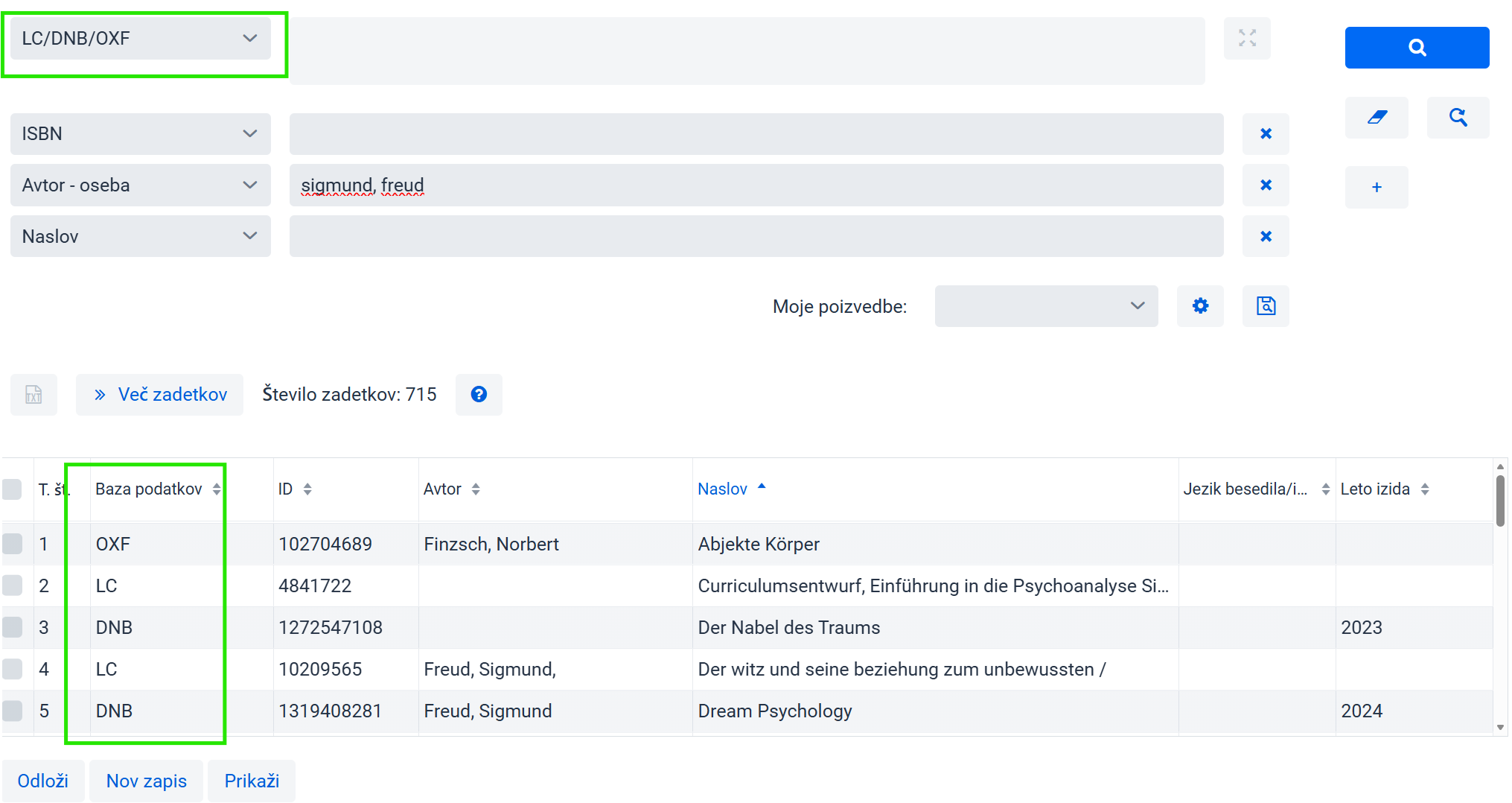This screenshot has width=1512, height=803.
Task: Remove the ISBN search row
Action: [1265, 134]
